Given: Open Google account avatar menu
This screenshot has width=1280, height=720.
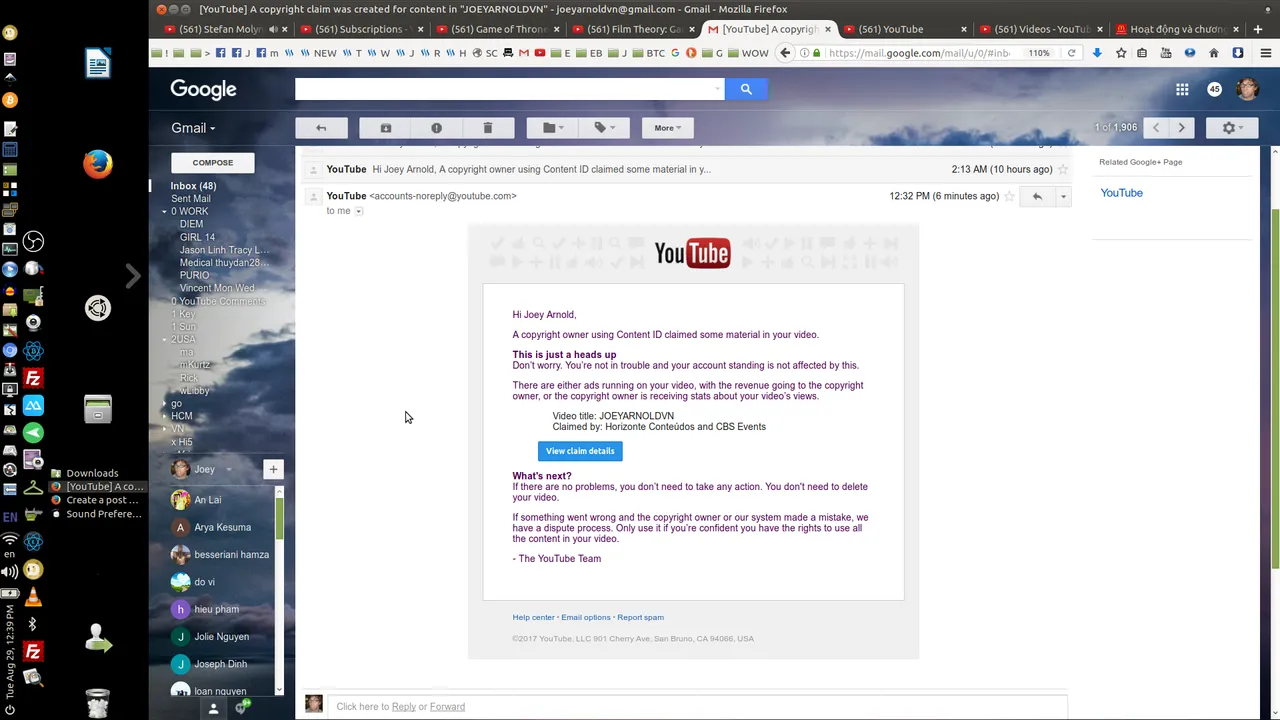Looking at the screenshot, I should tap(1247, 89).
